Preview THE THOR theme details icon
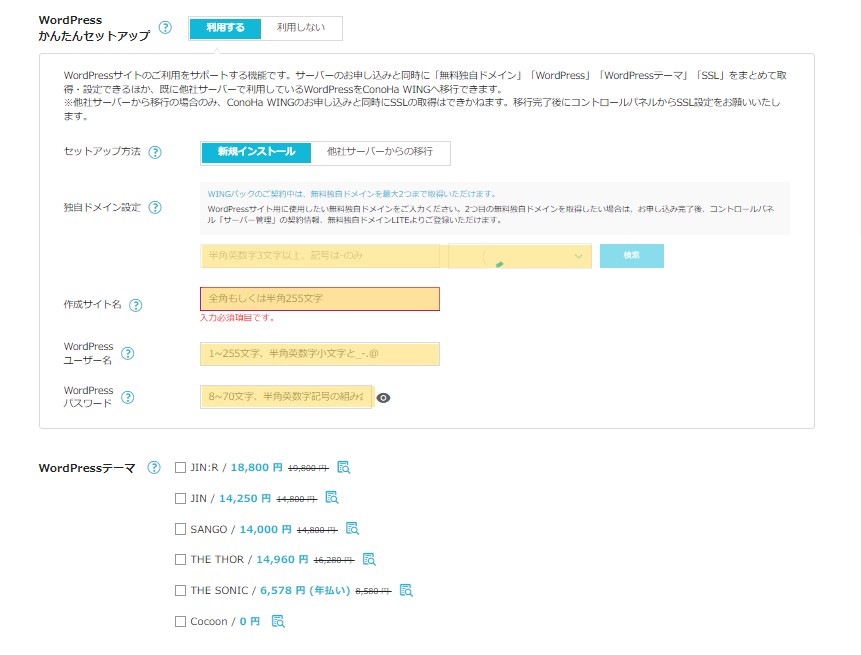861x655 pixels. (x=369, y=559)
